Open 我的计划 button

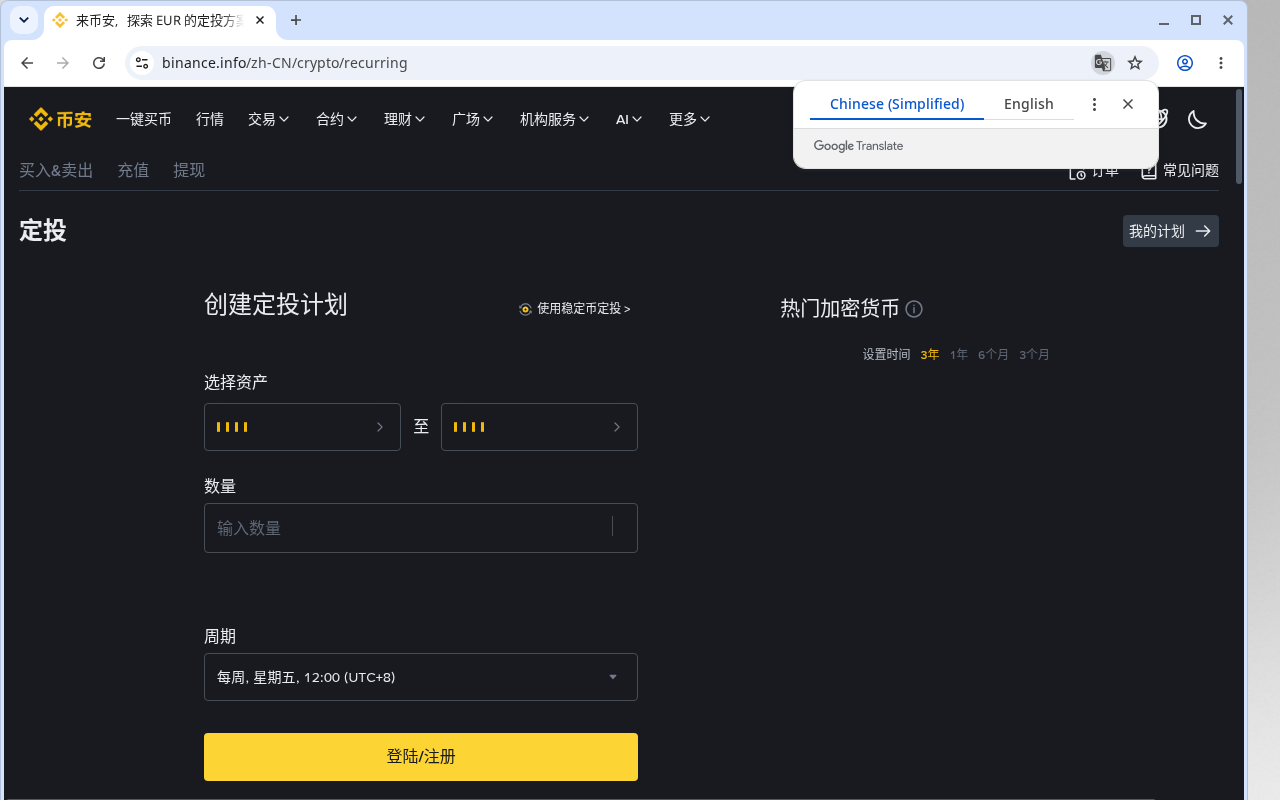pos(1171,231)
